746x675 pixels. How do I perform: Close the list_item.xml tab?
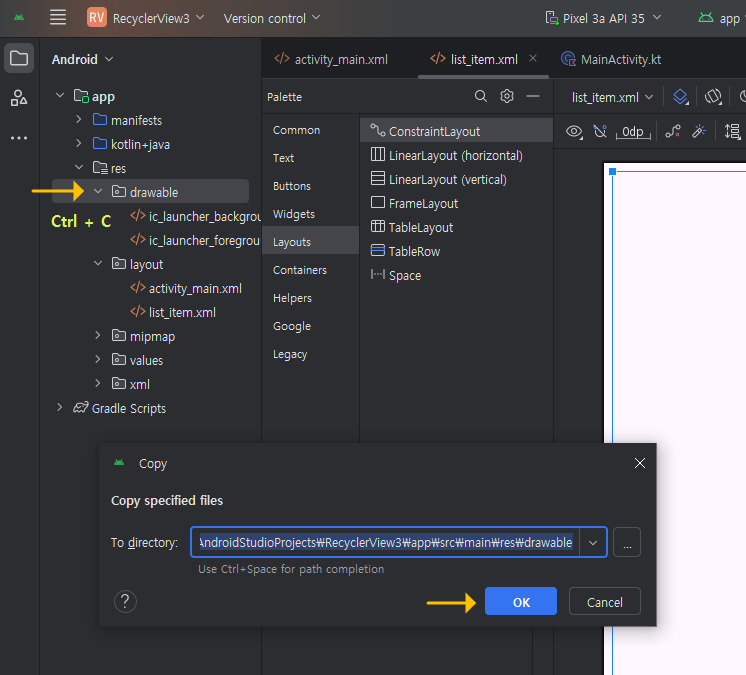pos(533,58)
